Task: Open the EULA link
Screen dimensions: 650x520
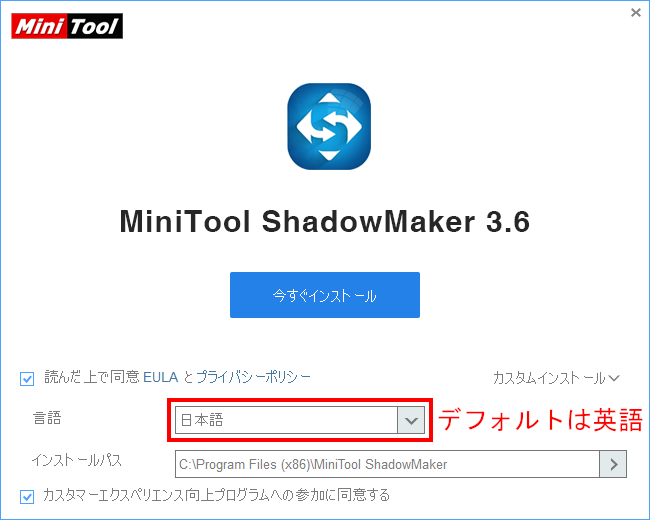Action: [160, 377]
